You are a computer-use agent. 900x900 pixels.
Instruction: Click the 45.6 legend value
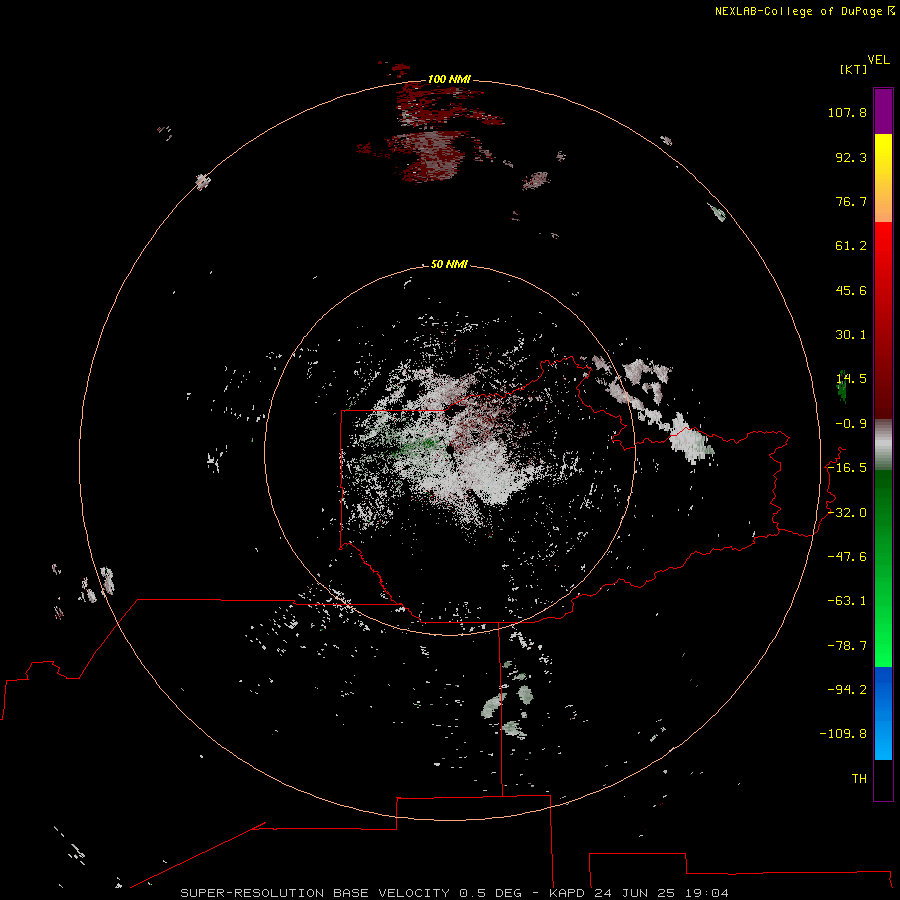pos(851,290)
